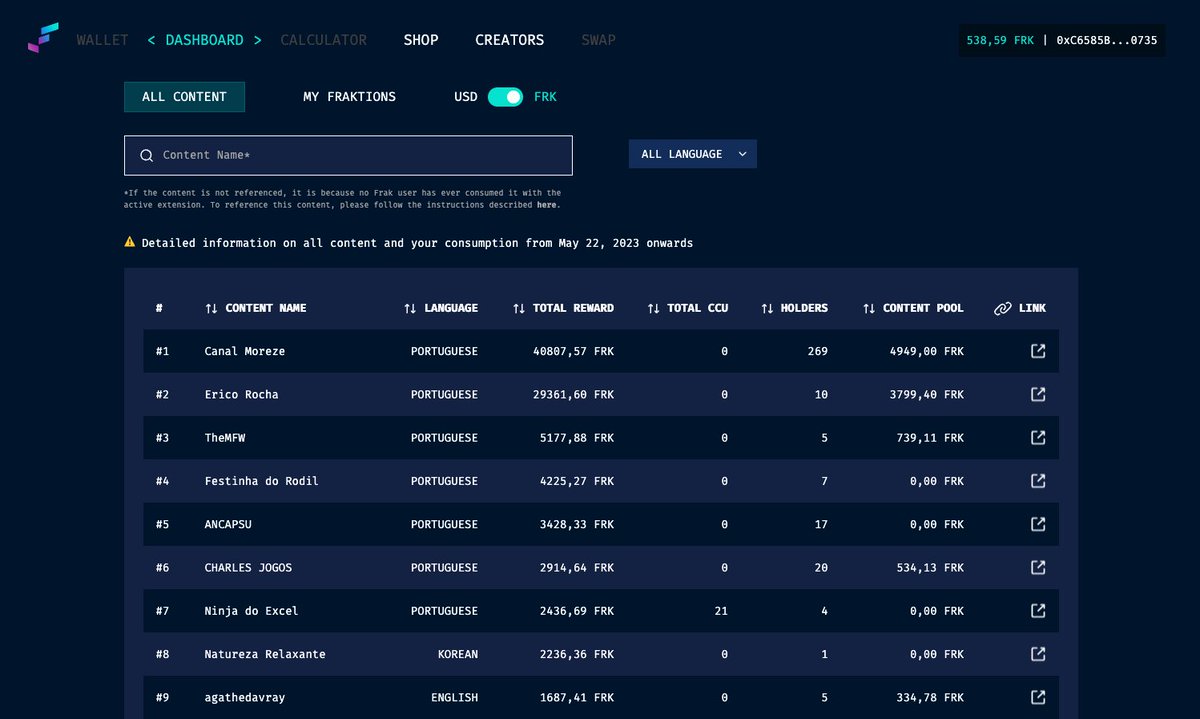This screenshot has width=1200, height=719.
Task: Click the 'here' instructions link
Action: point(545,204)
